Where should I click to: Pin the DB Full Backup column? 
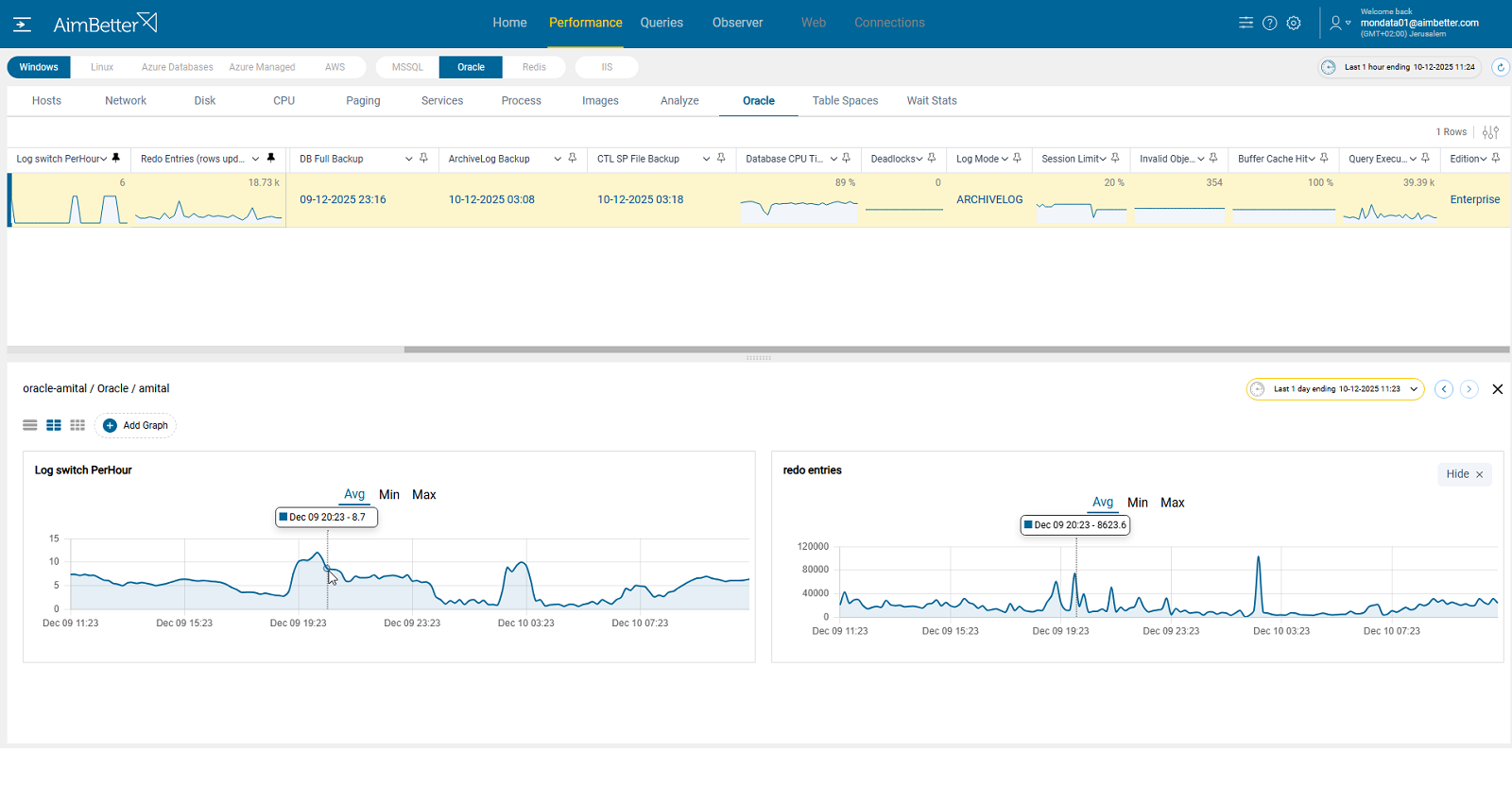[x=423, y=159]
